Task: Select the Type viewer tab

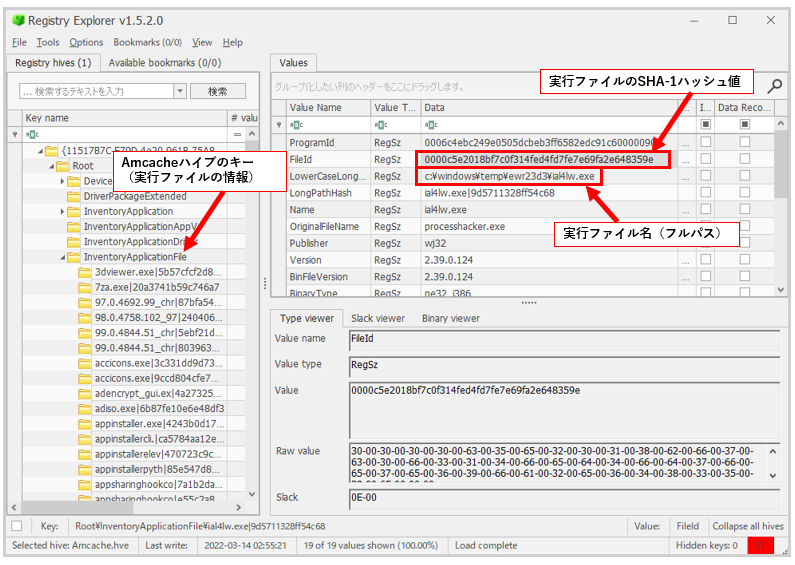Action: [x=307, y=319]
